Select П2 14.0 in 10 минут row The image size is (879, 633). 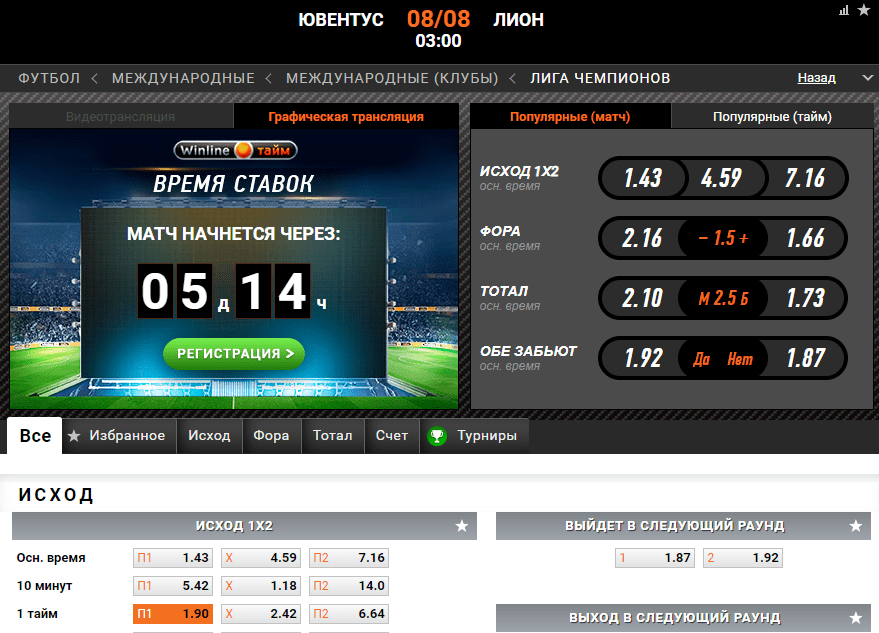coord(349,586)
